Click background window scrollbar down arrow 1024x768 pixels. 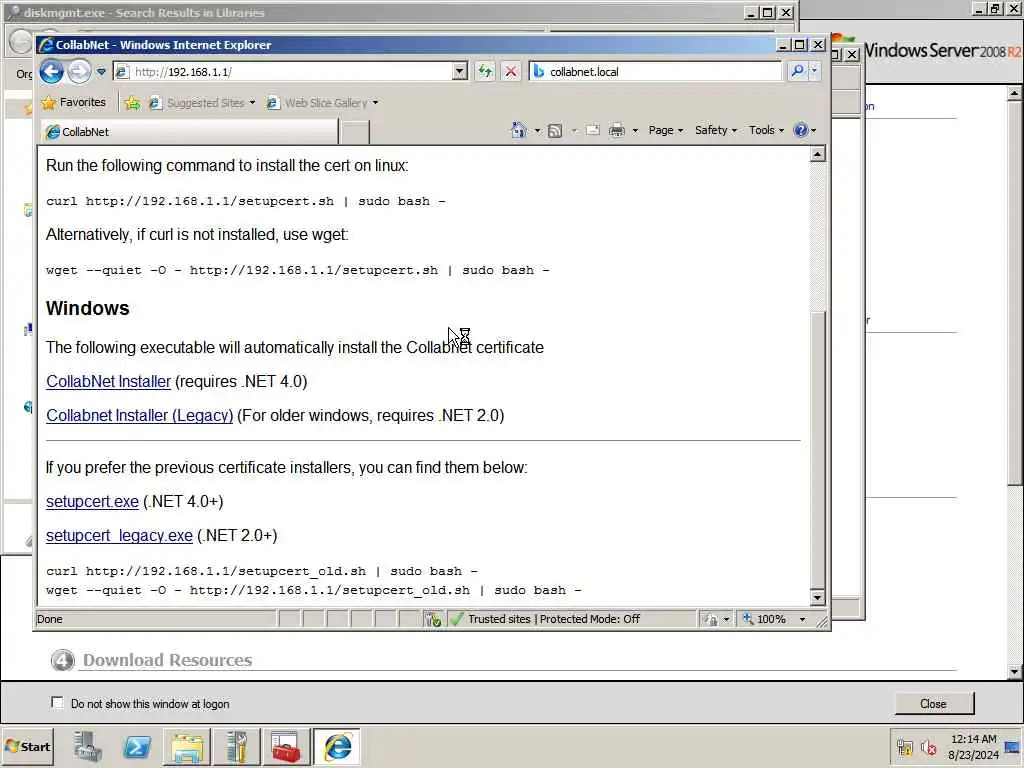pos(1014,671)
